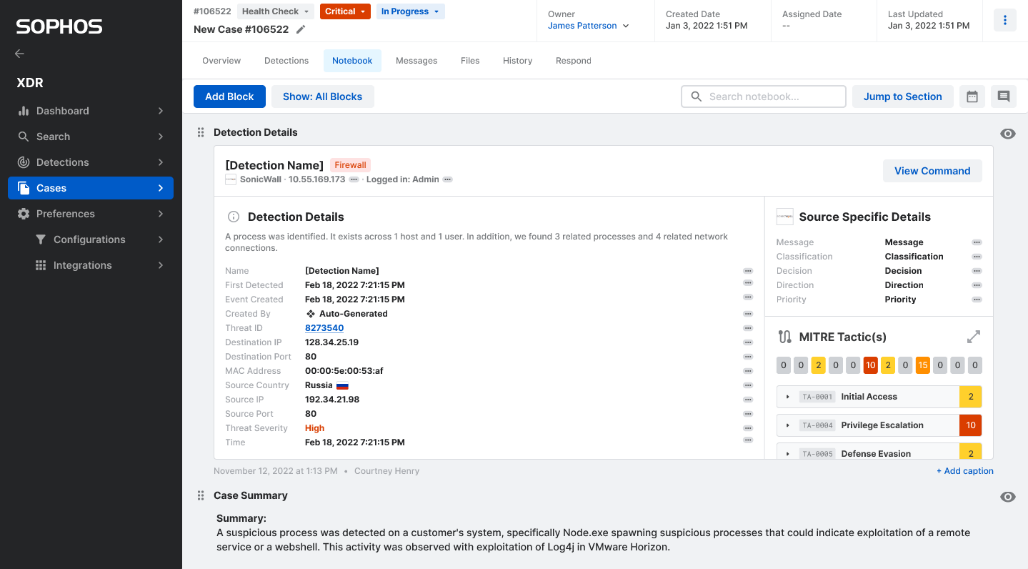
Task: Click the first yellow MITRE count box 2
Action: 818,365
